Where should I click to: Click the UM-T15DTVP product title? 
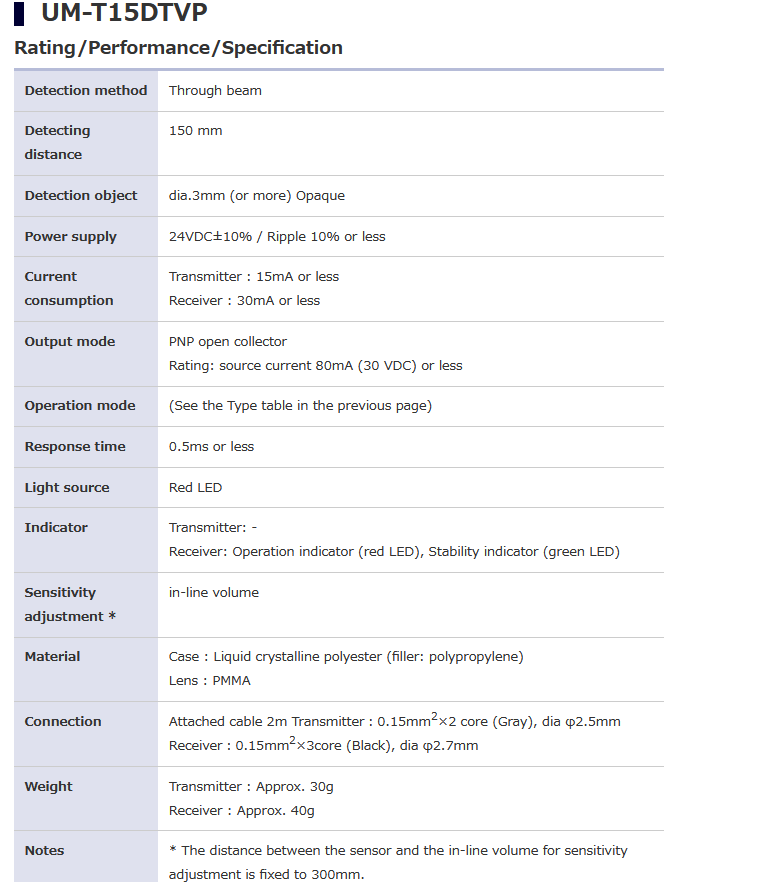(x=124, y=14)
